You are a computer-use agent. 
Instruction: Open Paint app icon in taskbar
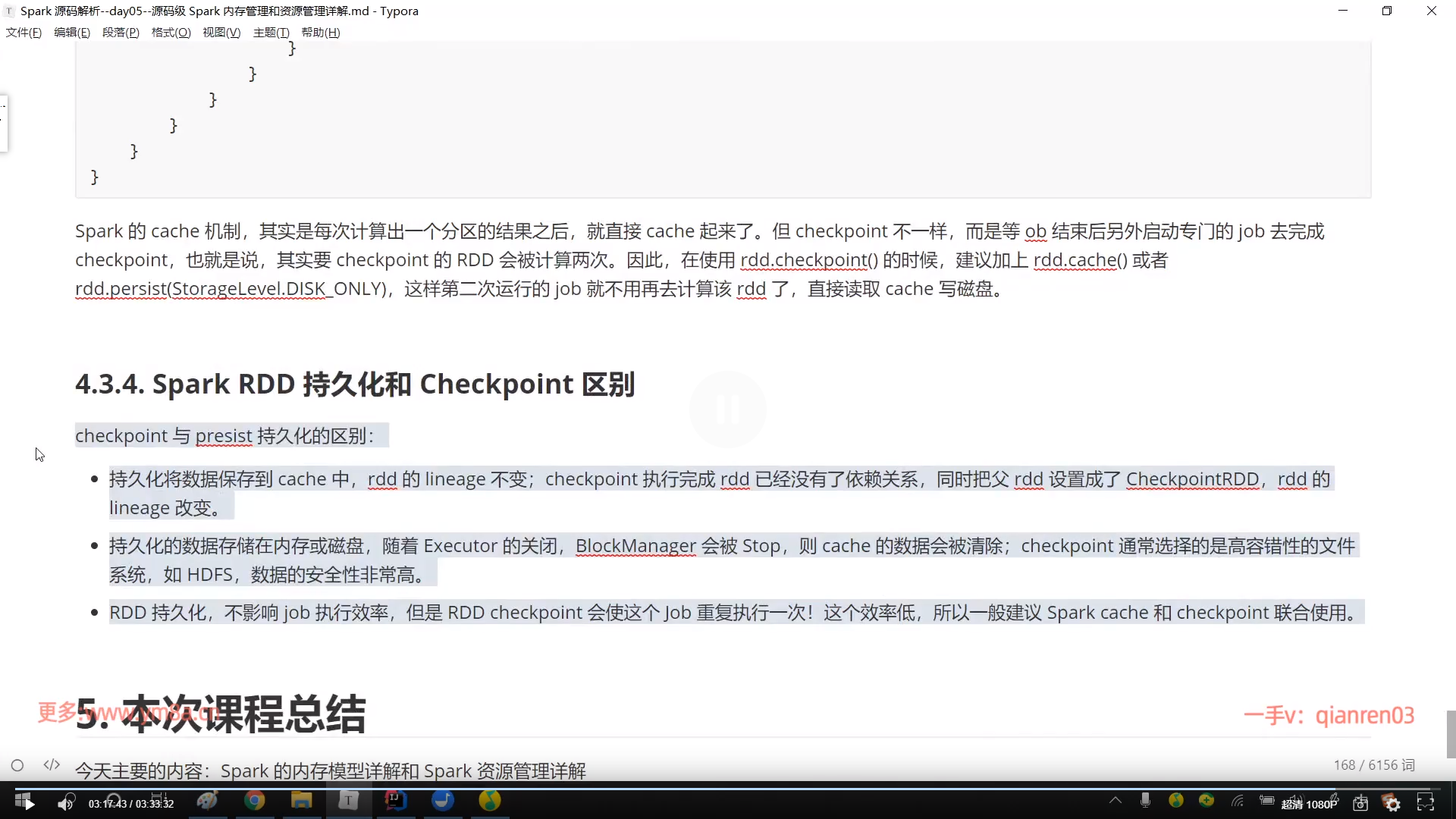coord(207,801)
